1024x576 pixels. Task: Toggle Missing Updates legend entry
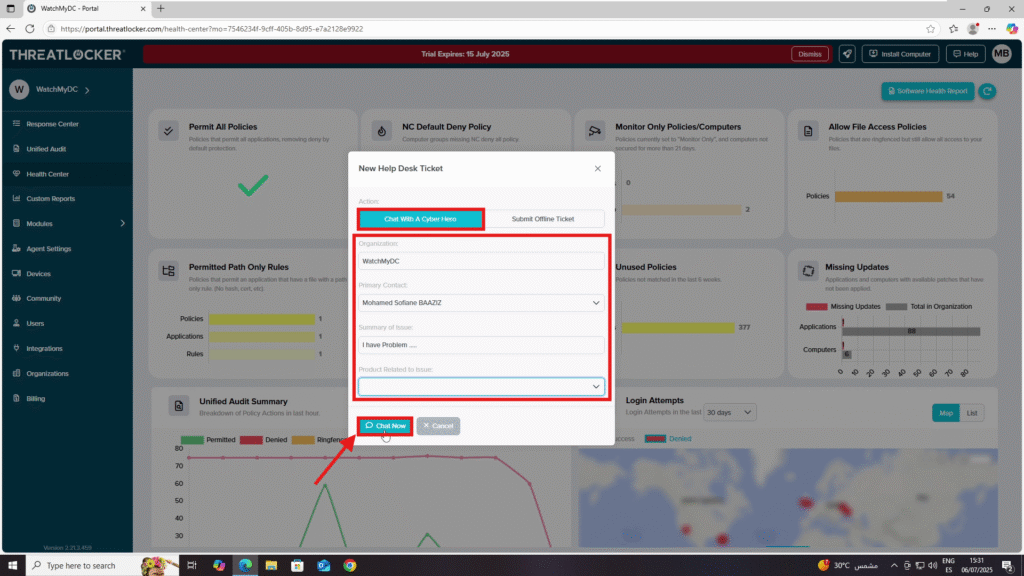(842, 306)
